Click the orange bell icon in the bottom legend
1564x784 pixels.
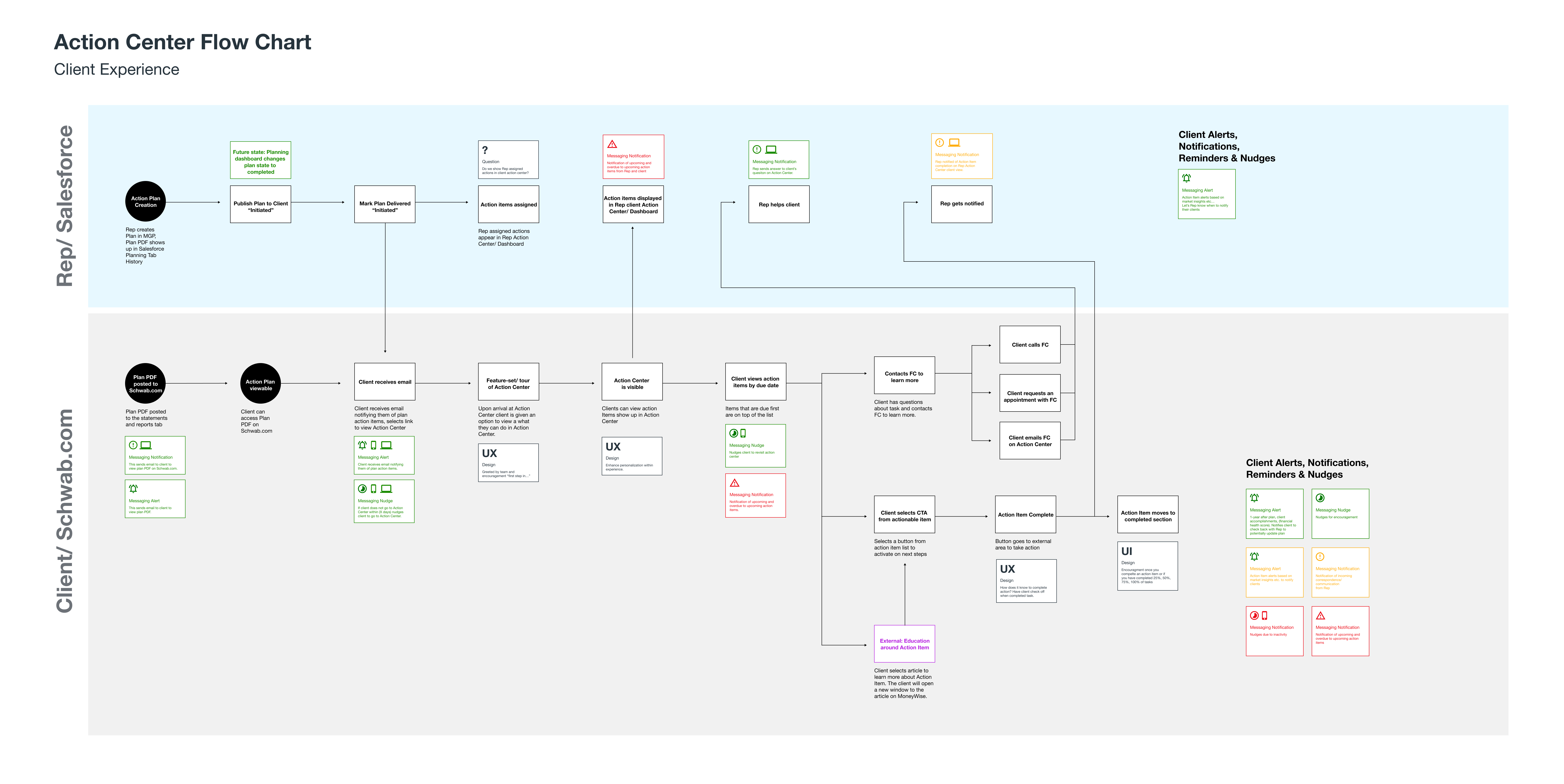click(1254, 557)
